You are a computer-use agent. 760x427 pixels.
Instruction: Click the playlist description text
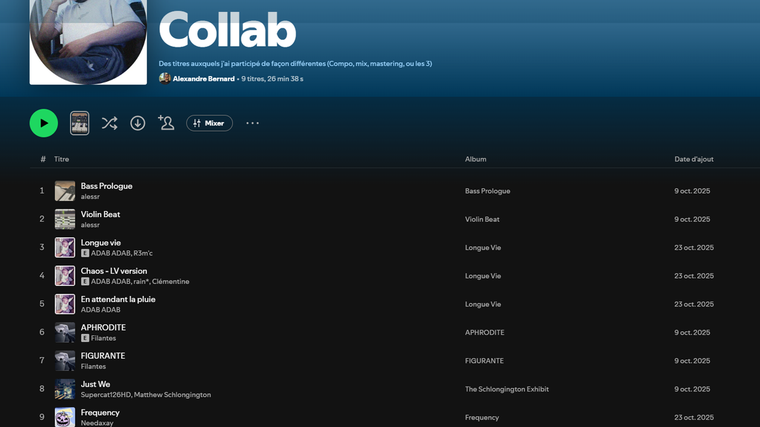(295, 63)
